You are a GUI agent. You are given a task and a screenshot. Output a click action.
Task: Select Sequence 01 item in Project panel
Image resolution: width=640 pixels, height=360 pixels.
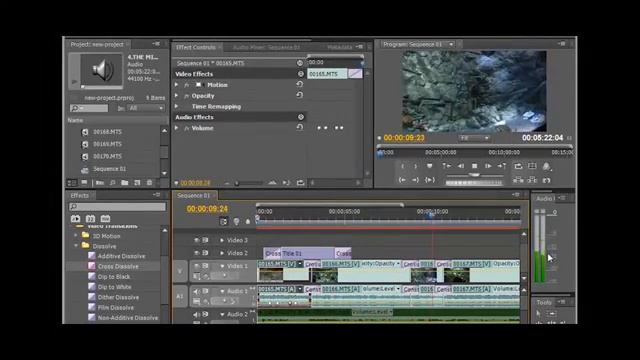click(x=109, y=169)
